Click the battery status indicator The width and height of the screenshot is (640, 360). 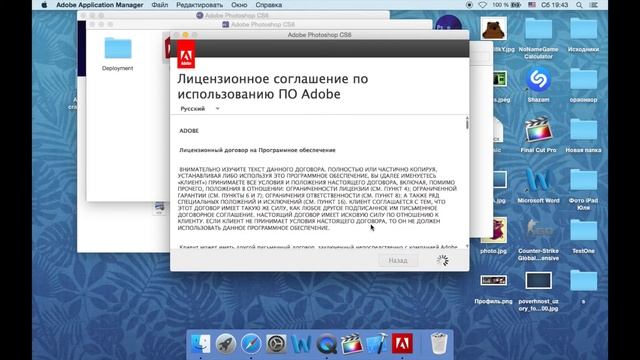tap(507, 5)
